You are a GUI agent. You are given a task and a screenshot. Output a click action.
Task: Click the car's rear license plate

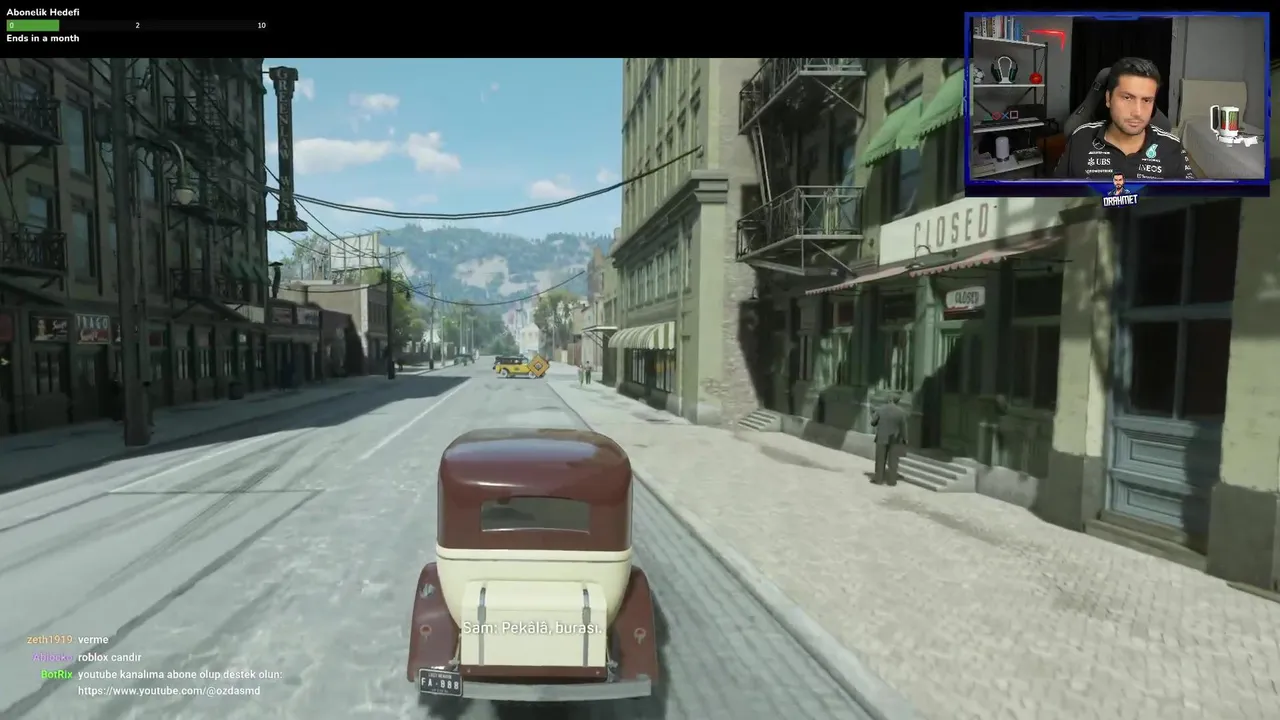440,683
